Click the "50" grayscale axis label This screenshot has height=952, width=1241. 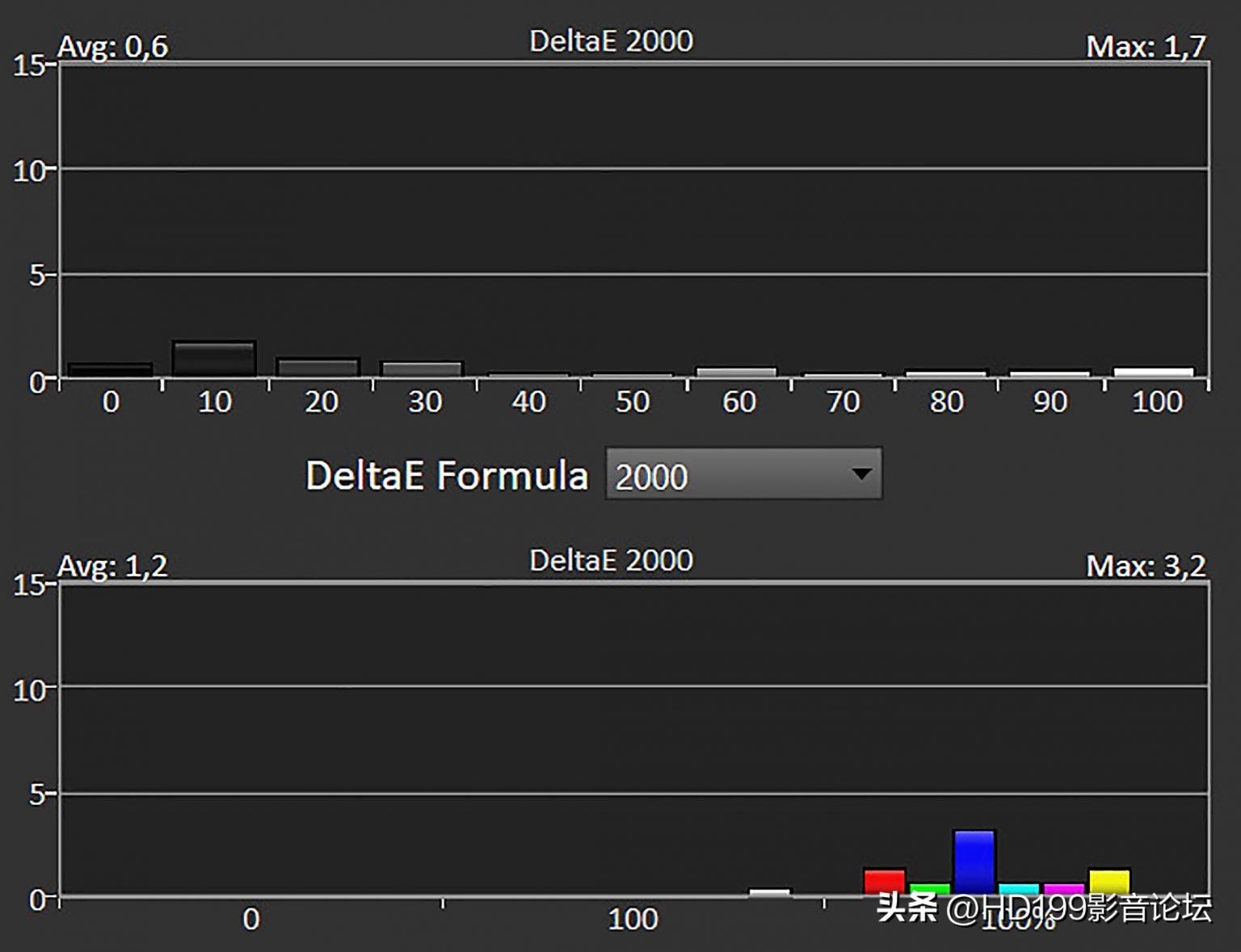click(633, 402)
